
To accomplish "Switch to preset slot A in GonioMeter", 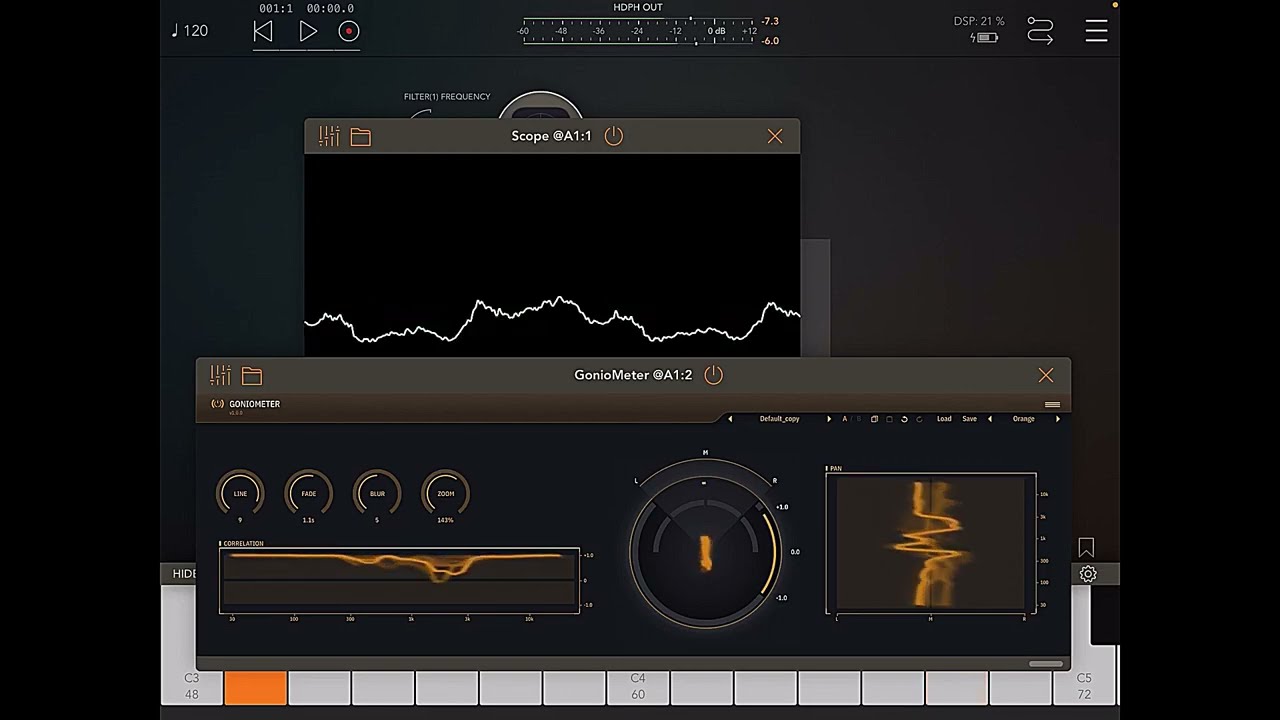I will (x=844, y=419).
